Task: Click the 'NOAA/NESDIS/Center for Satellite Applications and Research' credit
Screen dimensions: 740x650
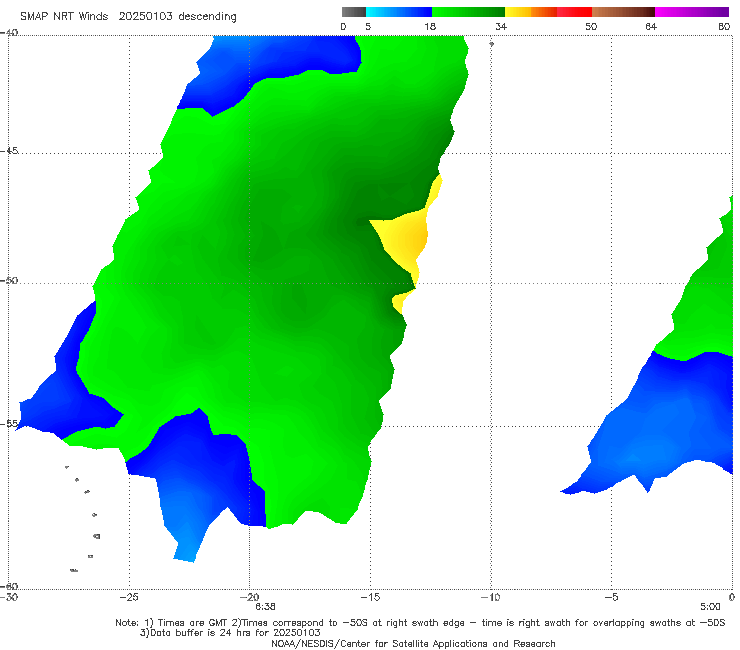Action: point(413,643)
